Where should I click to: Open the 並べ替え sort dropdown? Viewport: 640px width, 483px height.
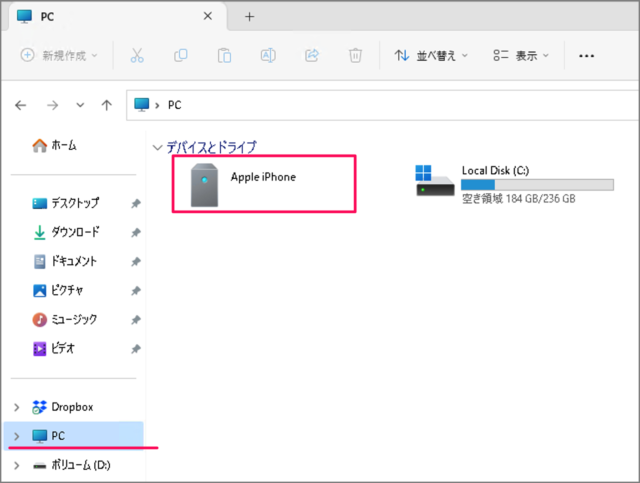pyautogui.click(x=431, y=56)
